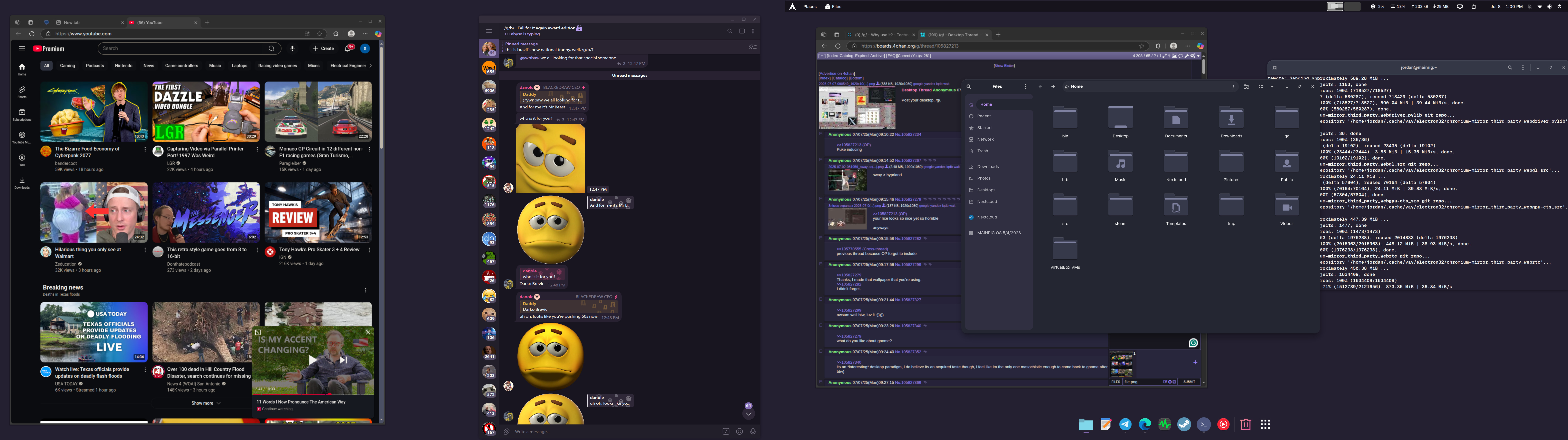Expand YouTube category chips with right arrow
This screenshot has height=440, width=1568.
point(370,66)
